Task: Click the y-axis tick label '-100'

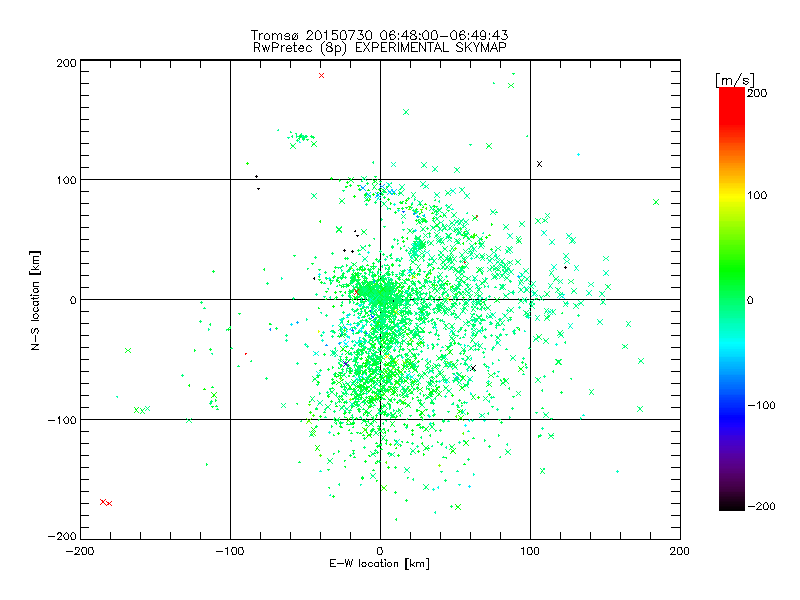Action: tap(62, 420)
